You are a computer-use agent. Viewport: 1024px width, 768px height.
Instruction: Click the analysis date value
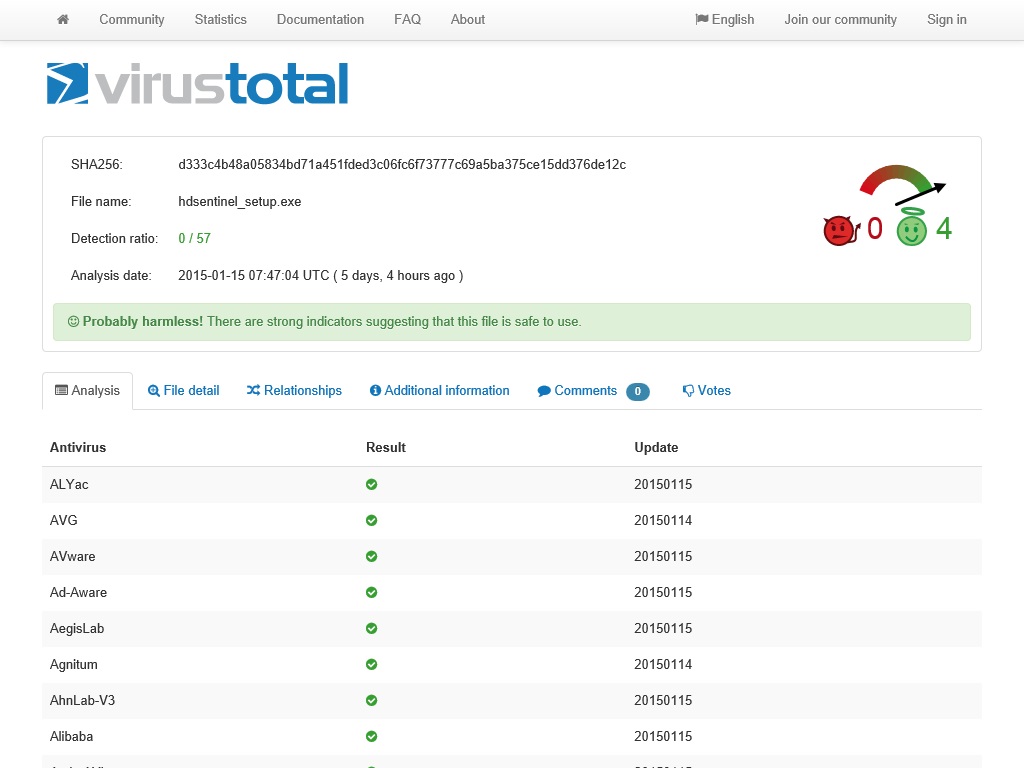(321, 276)
